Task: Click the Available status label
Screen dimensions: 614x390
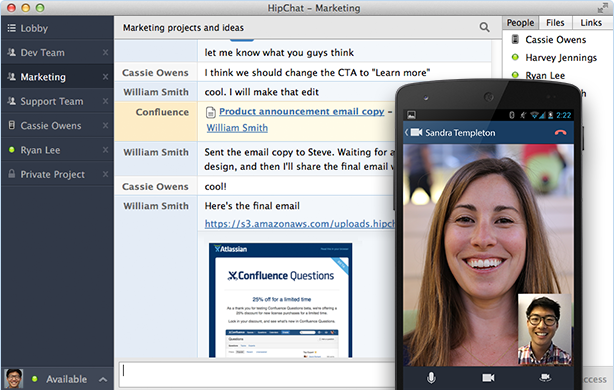Action: click(x=67, y=379)
